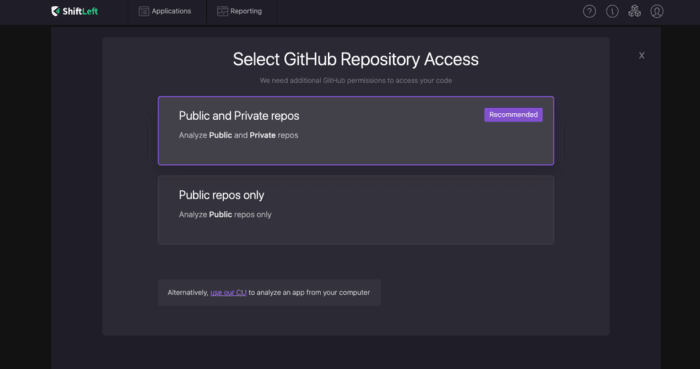Viewport: 700px width, 369px height.
Task: Click the ShiftLeft logo
Action: click(75, 11)
